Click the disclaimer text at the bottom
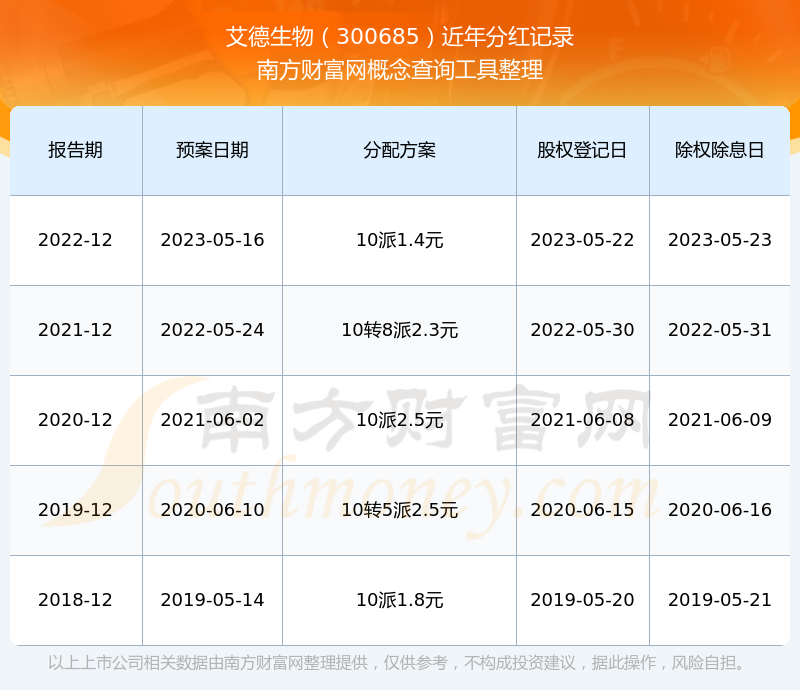Image resolution: width=800 pixels, height=690 pixels. tap(396, 663)
